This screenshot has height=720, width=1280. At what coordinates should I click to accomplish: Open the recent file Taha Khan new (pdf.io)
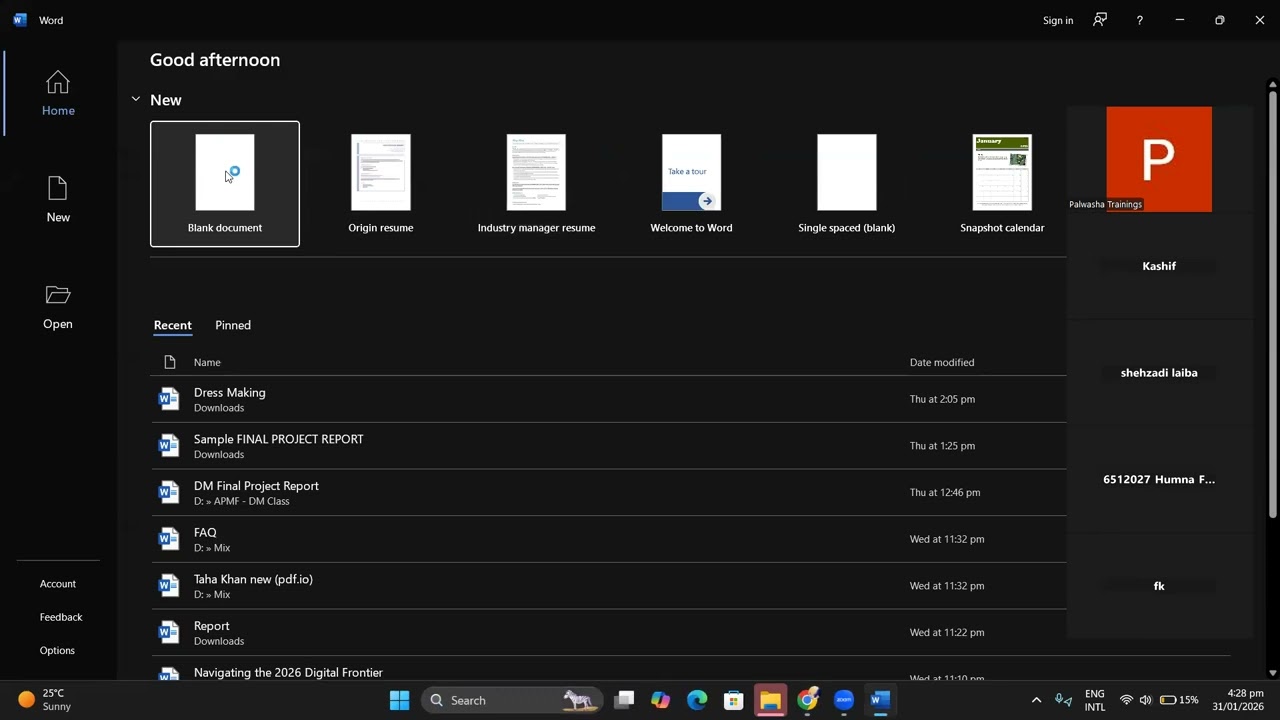coord(608,586)
